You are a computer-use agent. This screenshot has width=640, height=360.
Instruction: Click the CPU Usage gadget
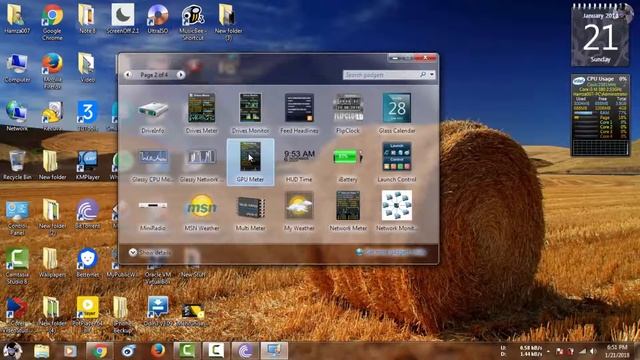point(600,115)
